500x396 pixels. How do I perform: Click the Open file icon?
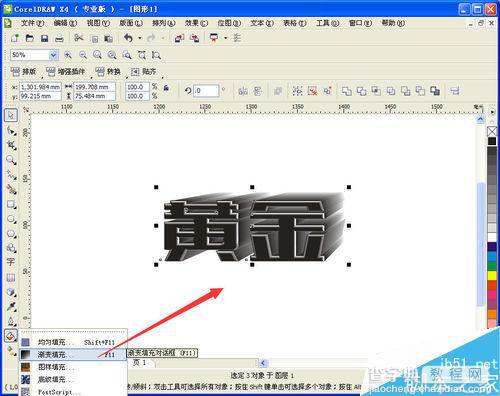tap(30, 38)
